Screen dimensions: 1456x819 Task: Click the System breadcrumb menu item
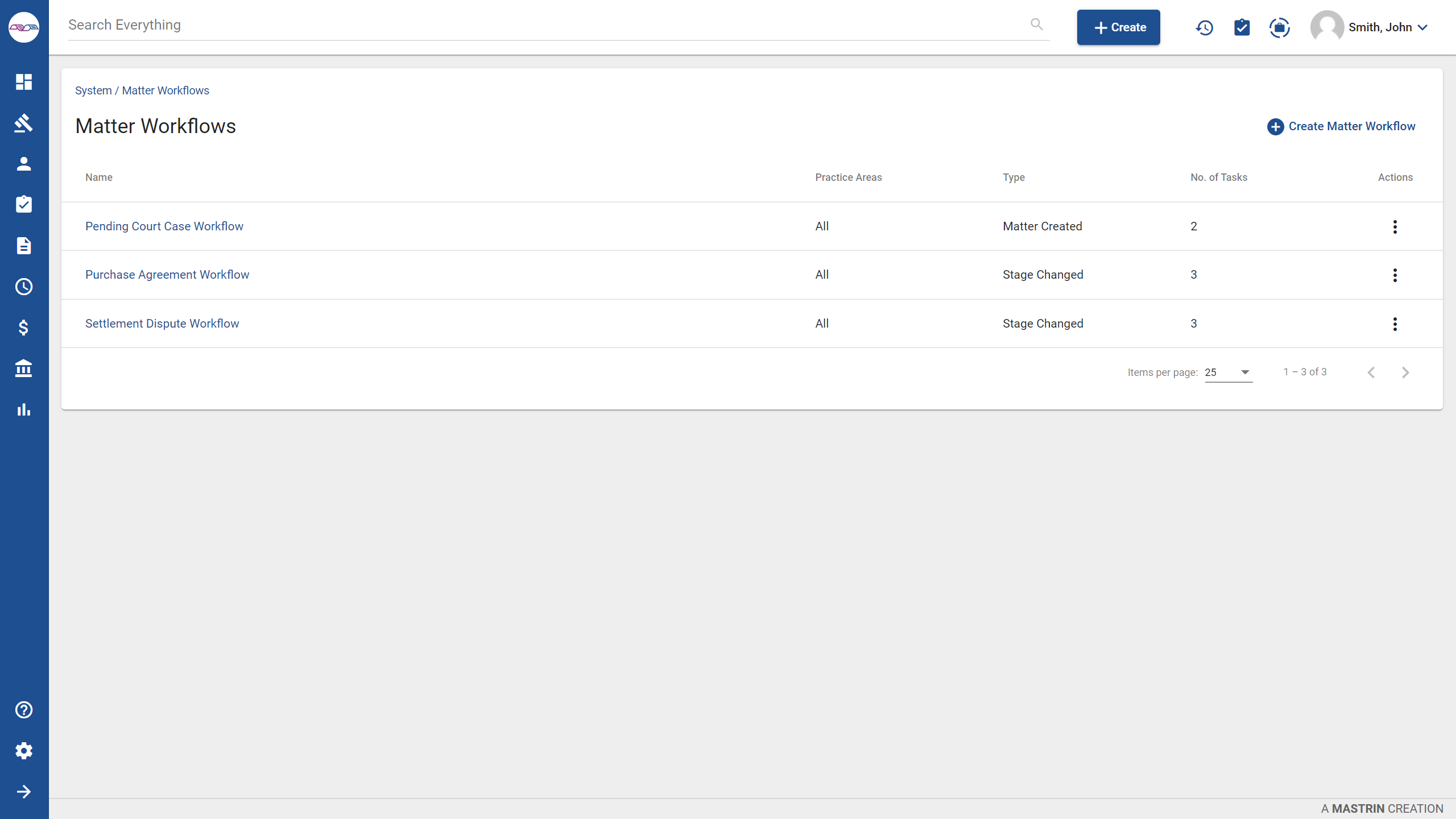[x=93, y=91]
